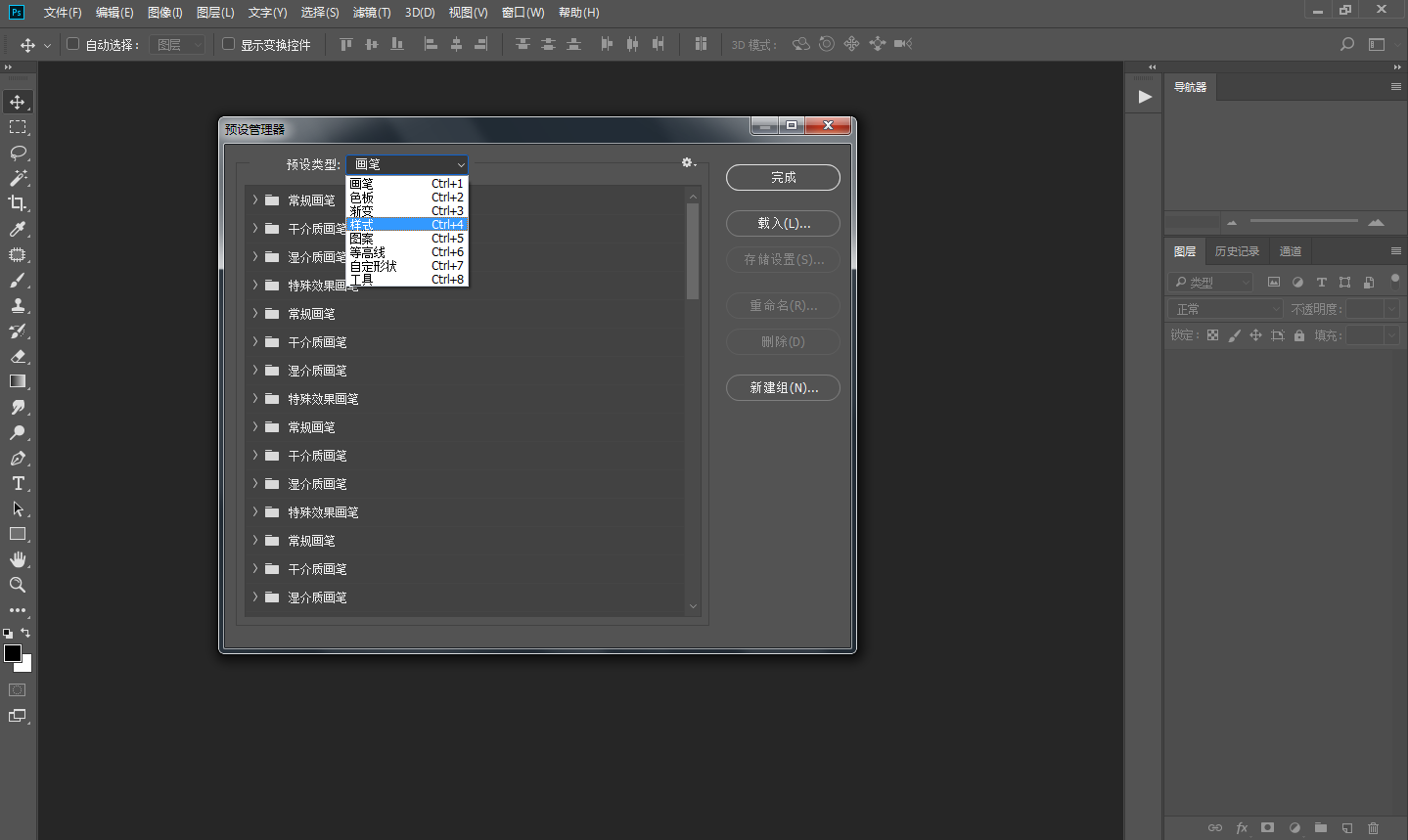The width and height of the screenshot is (1408, 840).
Task: Toggle lock all padlock icon
Action: [1299, 335]
